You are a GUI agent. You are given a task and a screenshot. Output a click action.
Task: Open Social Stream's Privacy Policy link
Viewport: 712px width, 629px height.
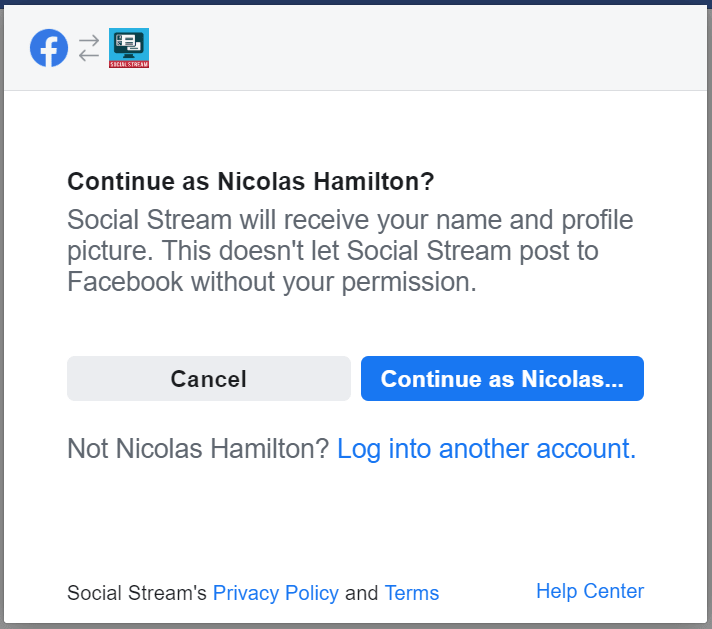[x=276, y=593]
